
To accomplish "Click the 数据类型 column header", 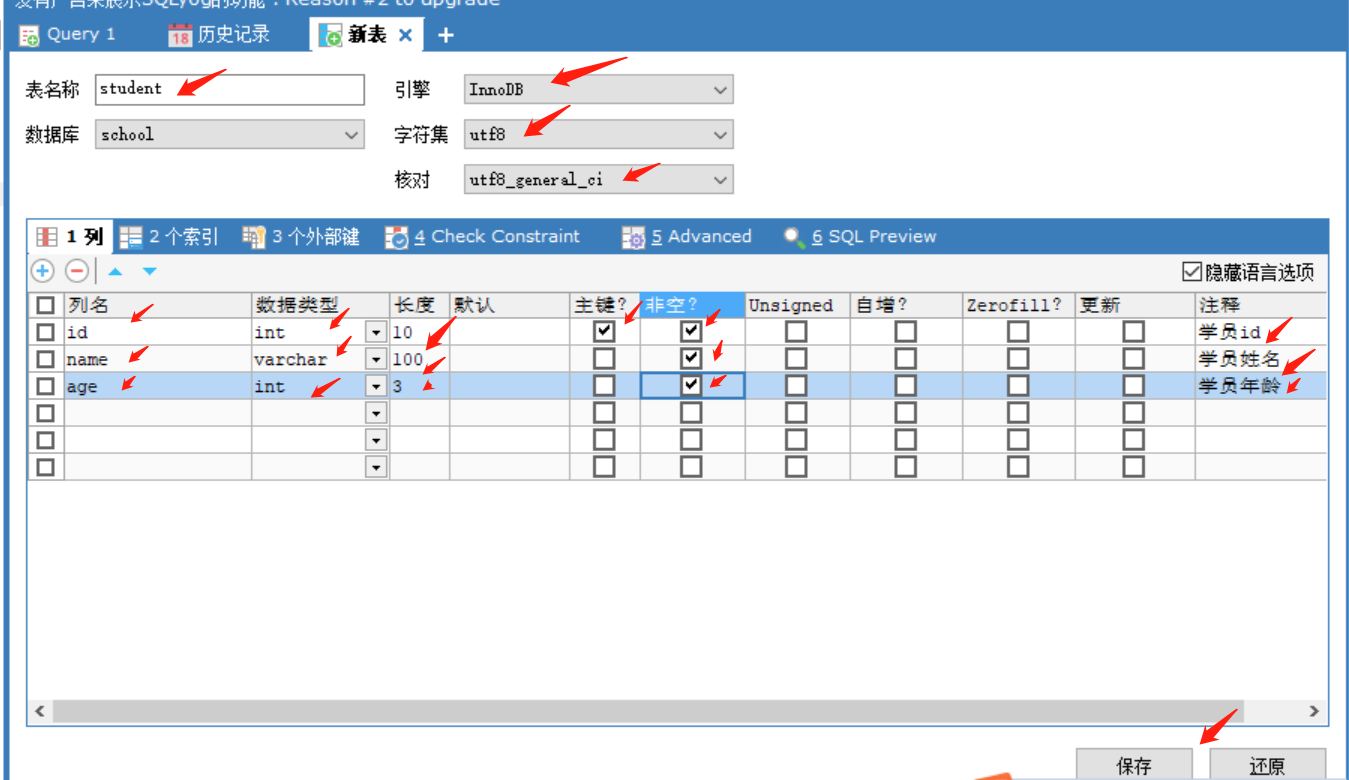I will pyautogui.click(x=320, y=305).
